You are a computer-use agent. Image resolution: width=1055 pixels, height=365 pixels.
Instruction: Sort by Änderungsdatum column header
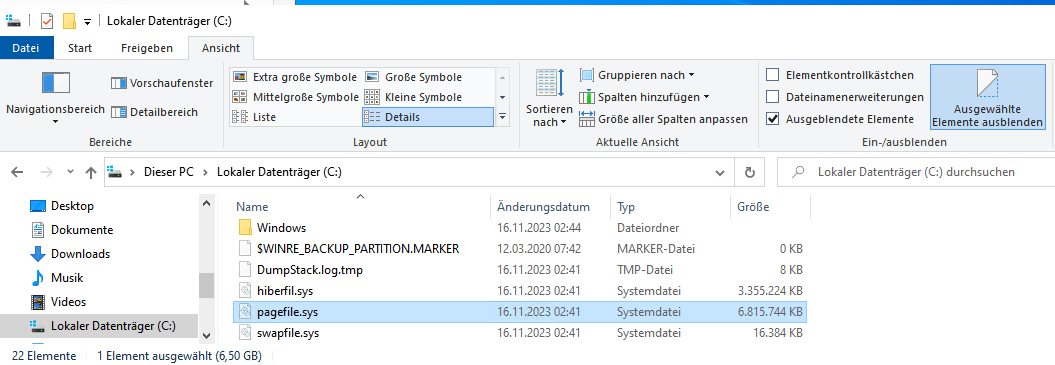point(550,207)
